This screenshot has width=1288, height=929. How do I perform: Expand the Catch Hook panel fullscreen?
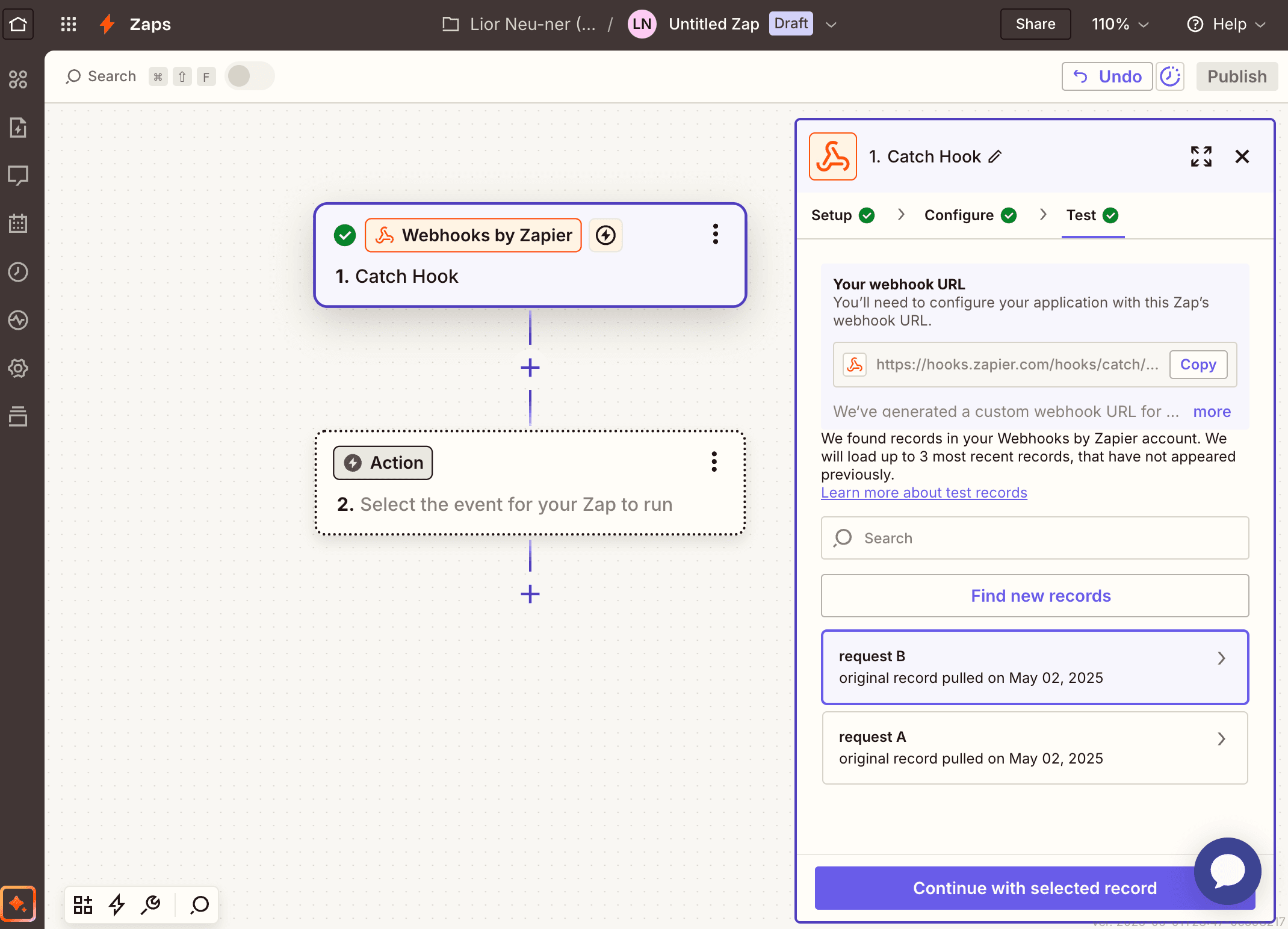[1201, 156]
